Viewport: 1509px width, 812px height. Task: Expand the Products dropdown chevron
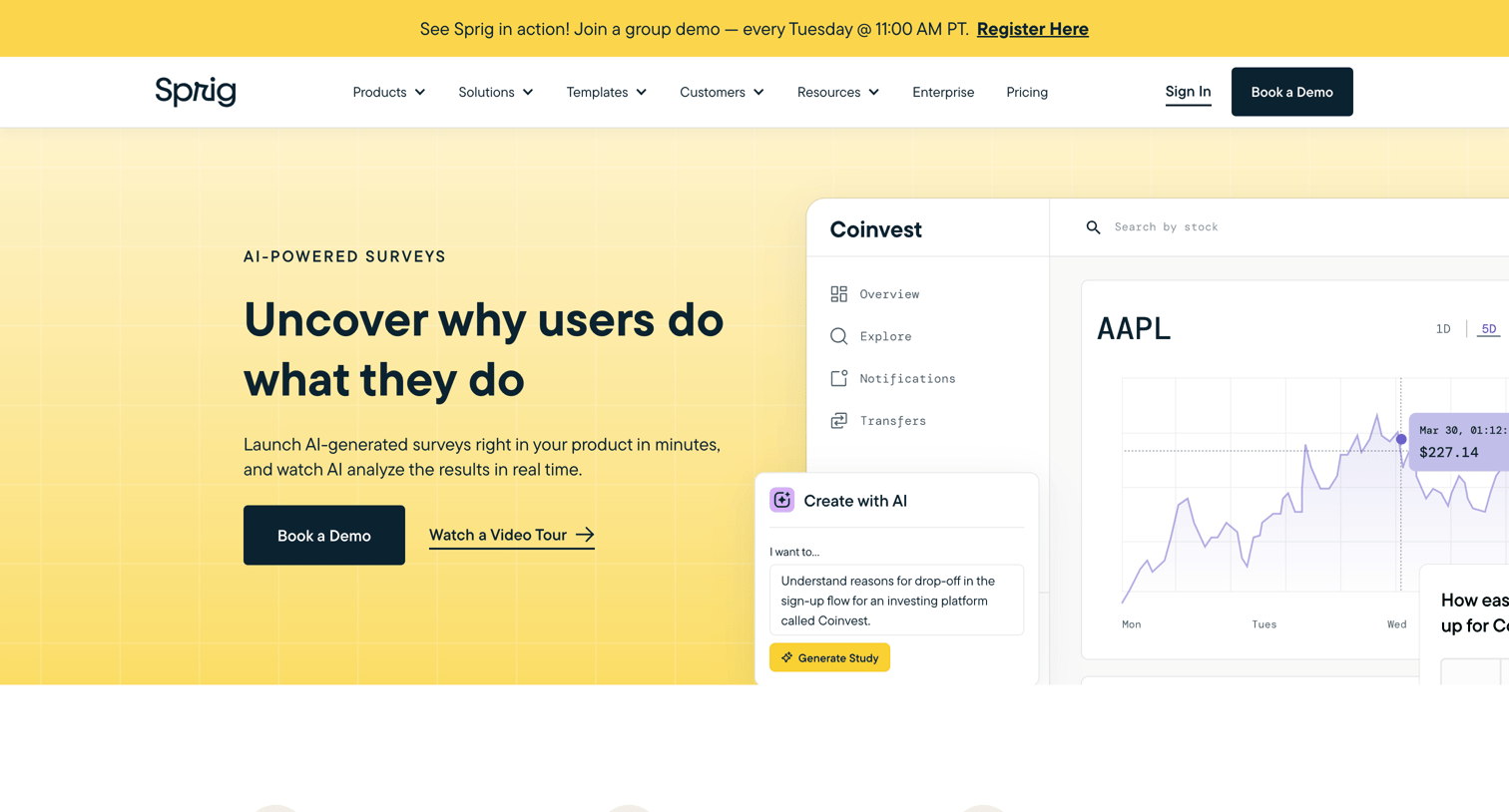pos(420,92)
